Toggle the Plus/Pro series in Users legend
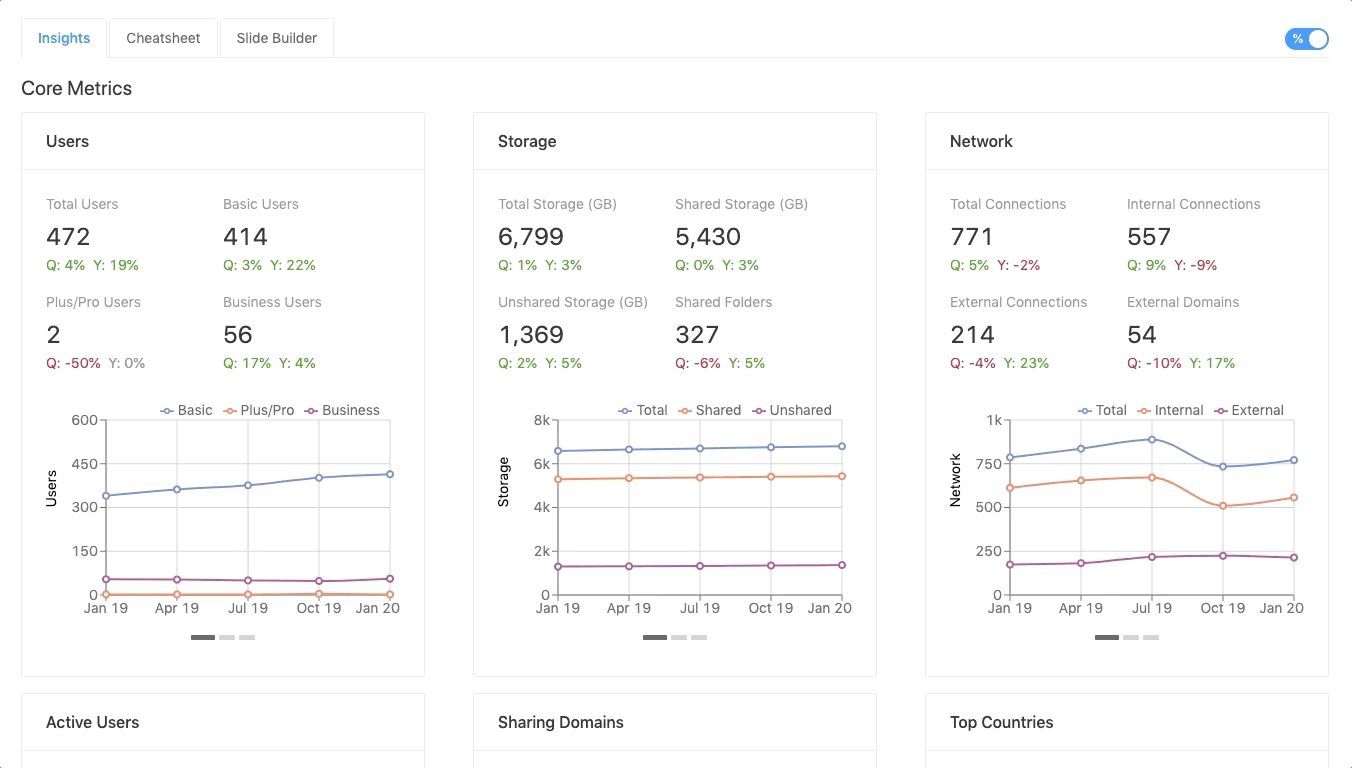1352x768 pixels. pyautogui.click(x=258, y=410)
